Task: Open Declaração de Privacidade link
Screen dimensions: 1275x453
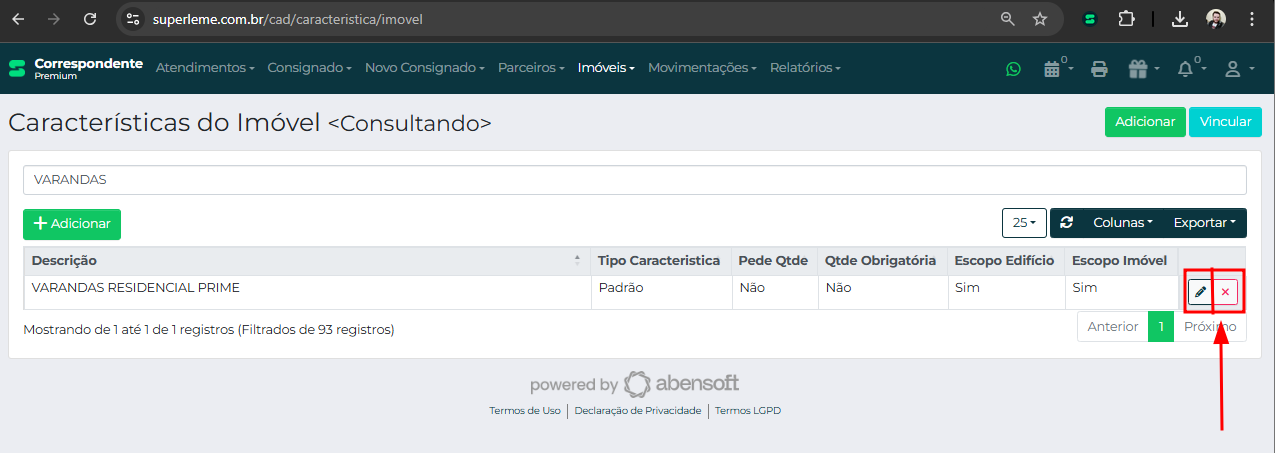Action: (638, 411)
